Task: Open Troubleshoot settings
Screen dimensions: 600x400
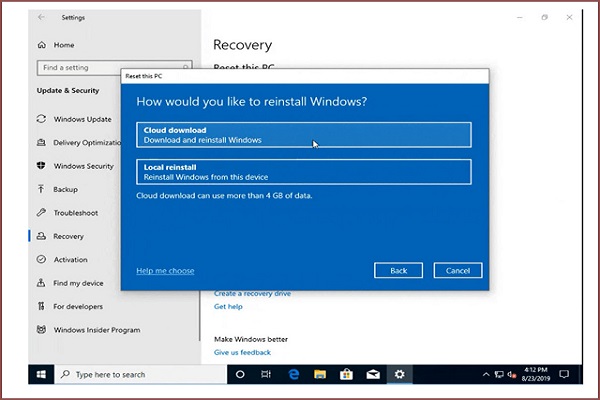Action: 76,213
